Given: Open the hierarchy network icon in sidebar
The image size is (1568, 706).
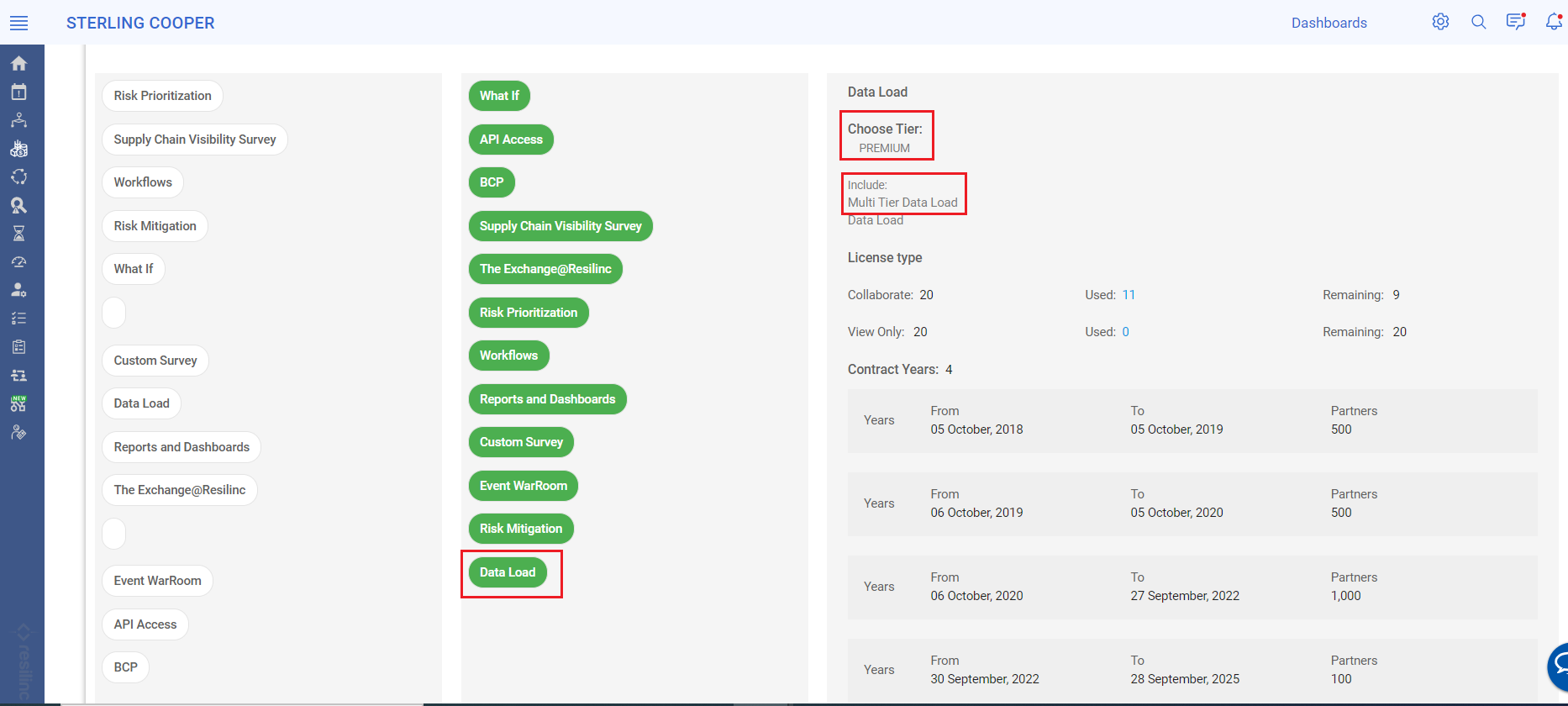Looking at the screenshot, I should pos(18,120).
